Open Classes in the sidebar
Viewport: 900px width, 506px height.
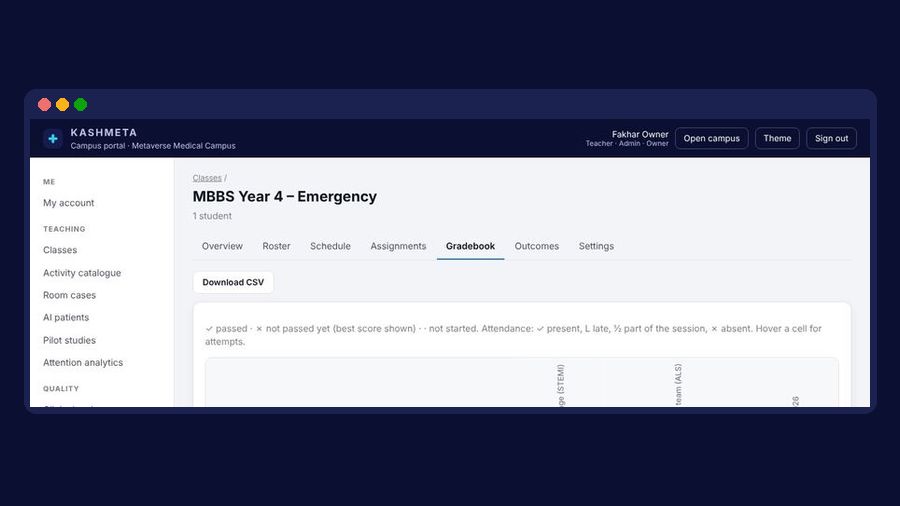click(60, 250)
